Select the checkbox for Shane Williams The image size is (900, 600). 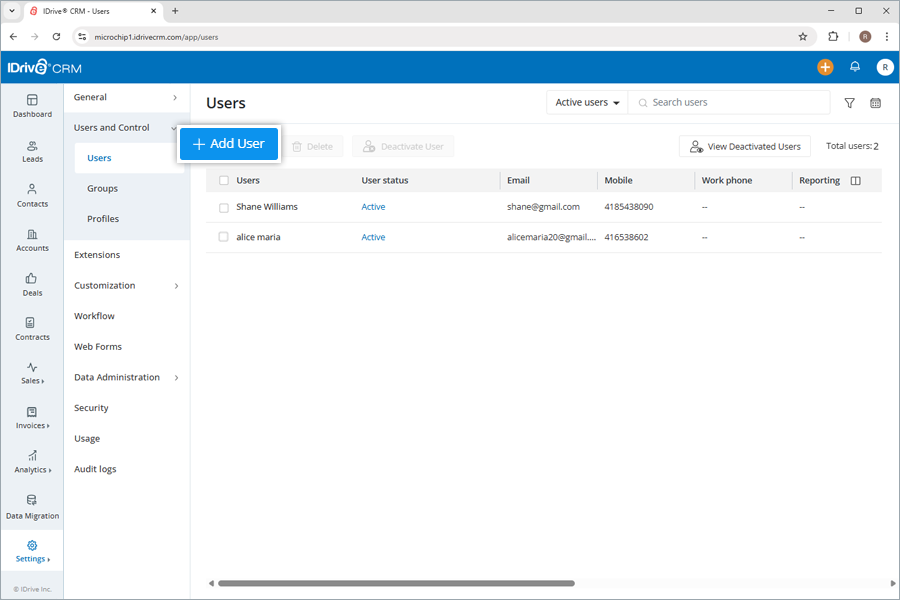coord(224,207)
